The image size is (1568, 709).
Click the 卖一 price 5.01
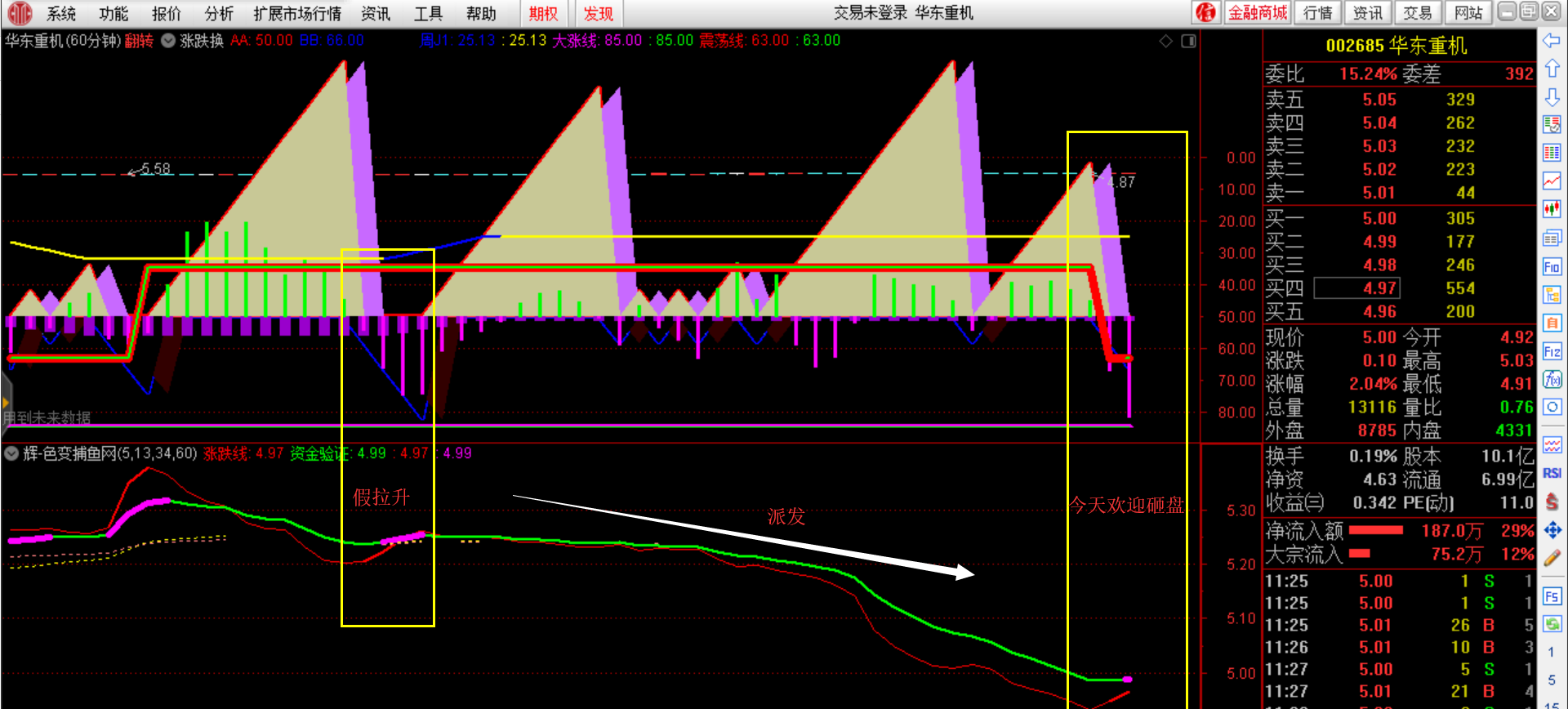[1379, 193]
